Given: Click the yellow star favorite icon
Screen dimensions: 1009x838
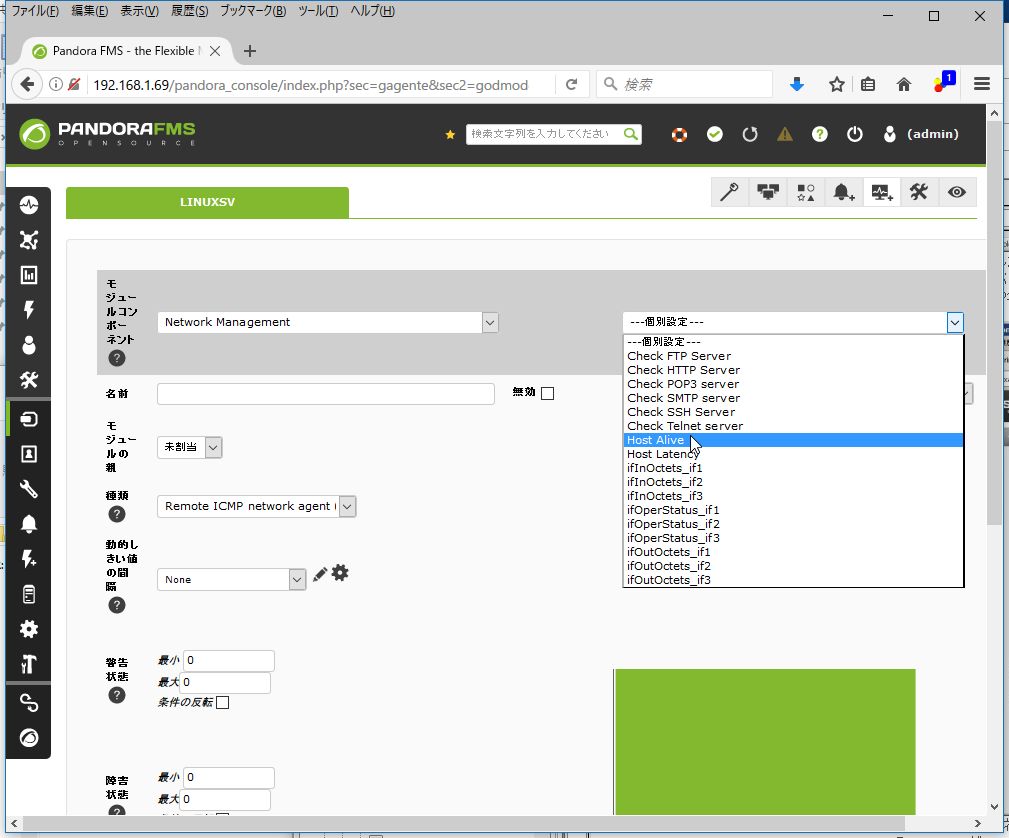Looking at the screenshot, I should 450,135.
